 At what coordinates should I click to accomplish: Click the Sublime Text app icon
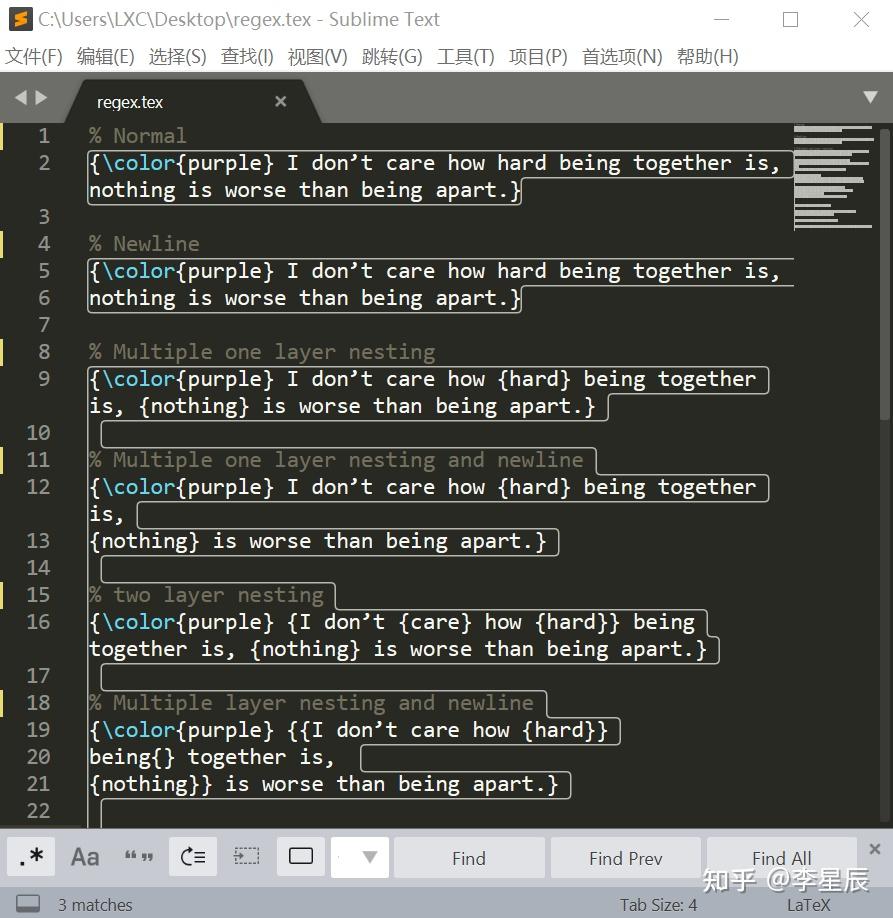tap(20, 19)
